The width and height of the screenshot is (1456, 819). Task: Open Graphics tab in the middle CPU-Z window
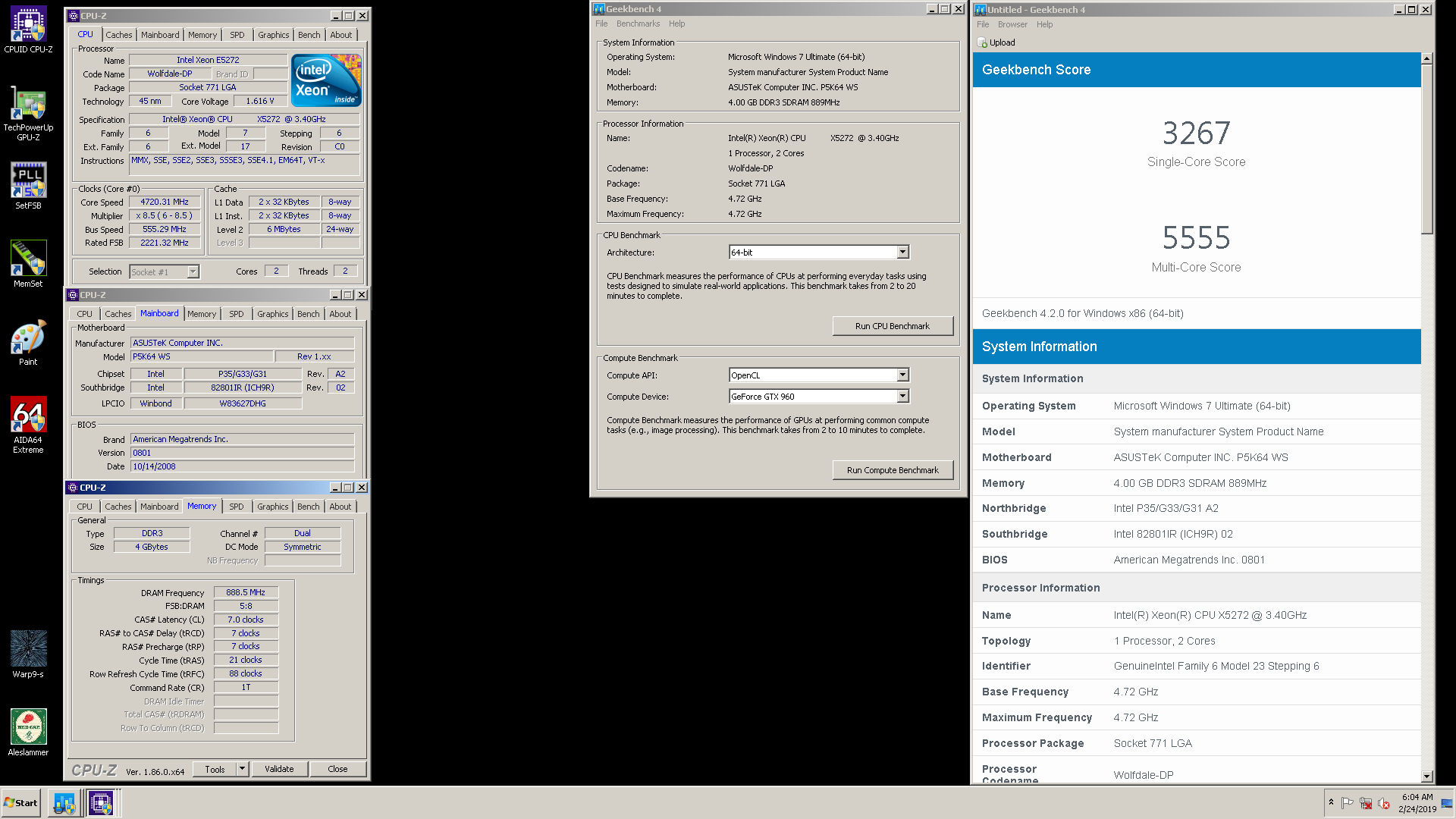(x=273, y=314)
